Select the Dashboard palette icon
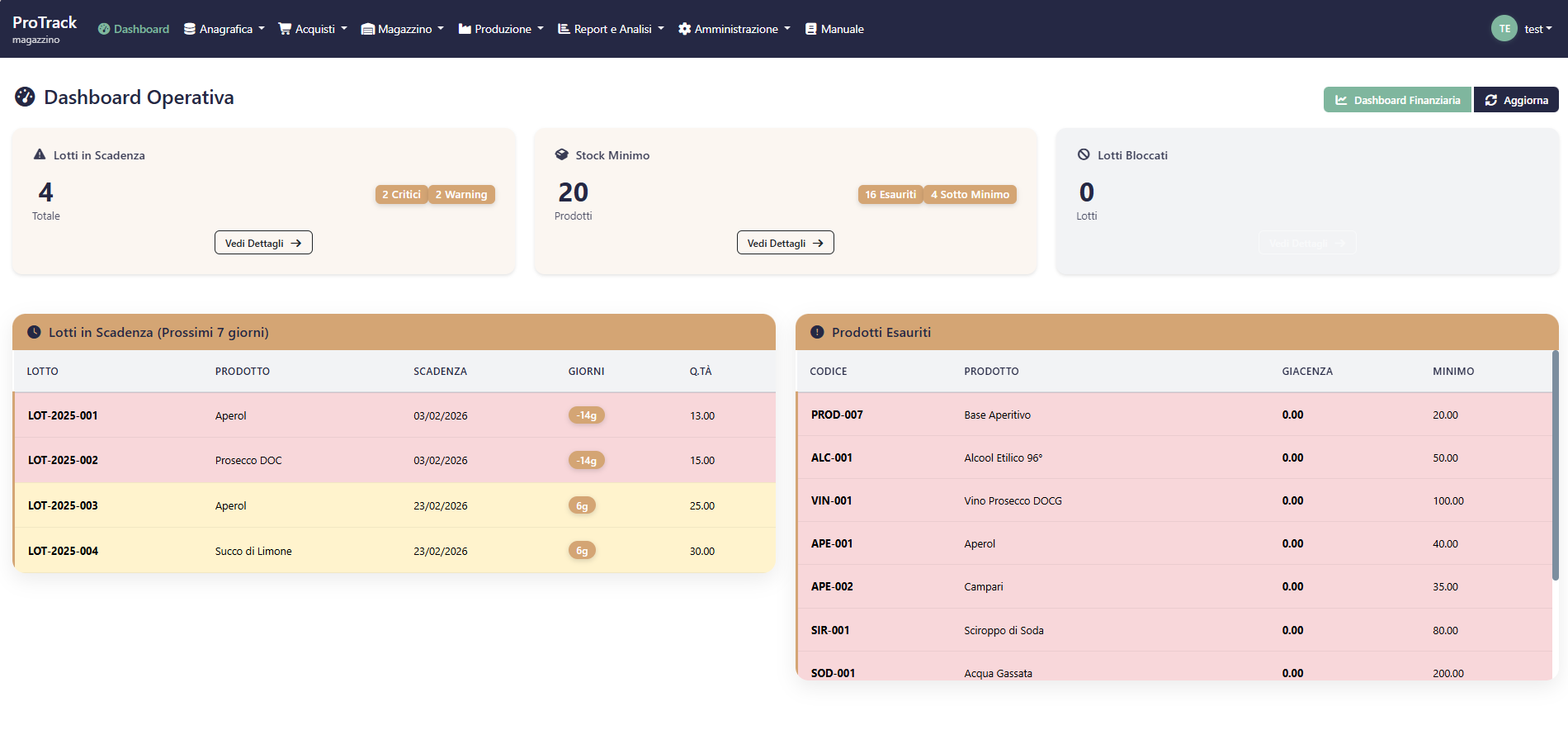Image resolution: width=1568 pixels, height=749 pixels. pos(102,28)
